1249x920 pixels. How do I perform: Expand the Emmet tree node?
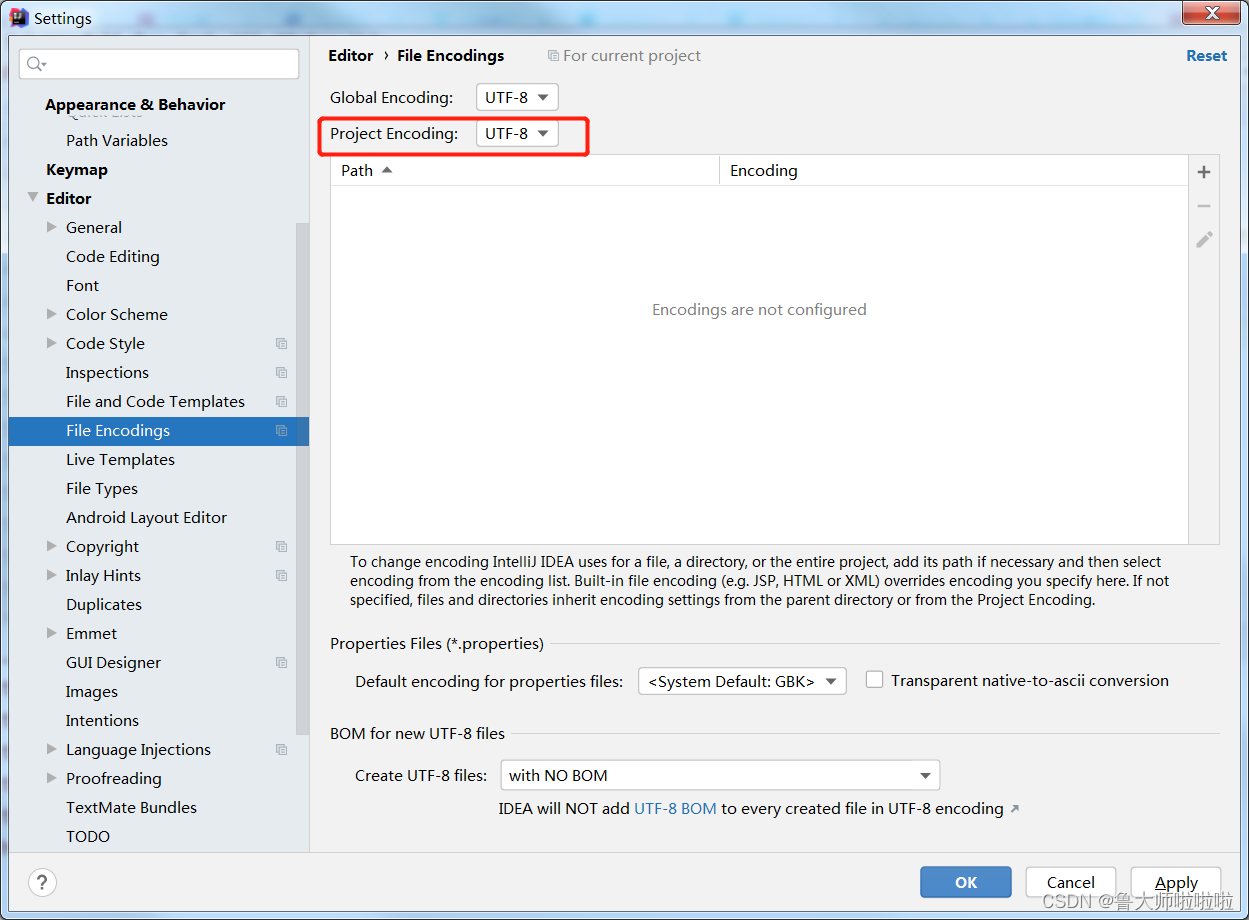tap(52, 633)
